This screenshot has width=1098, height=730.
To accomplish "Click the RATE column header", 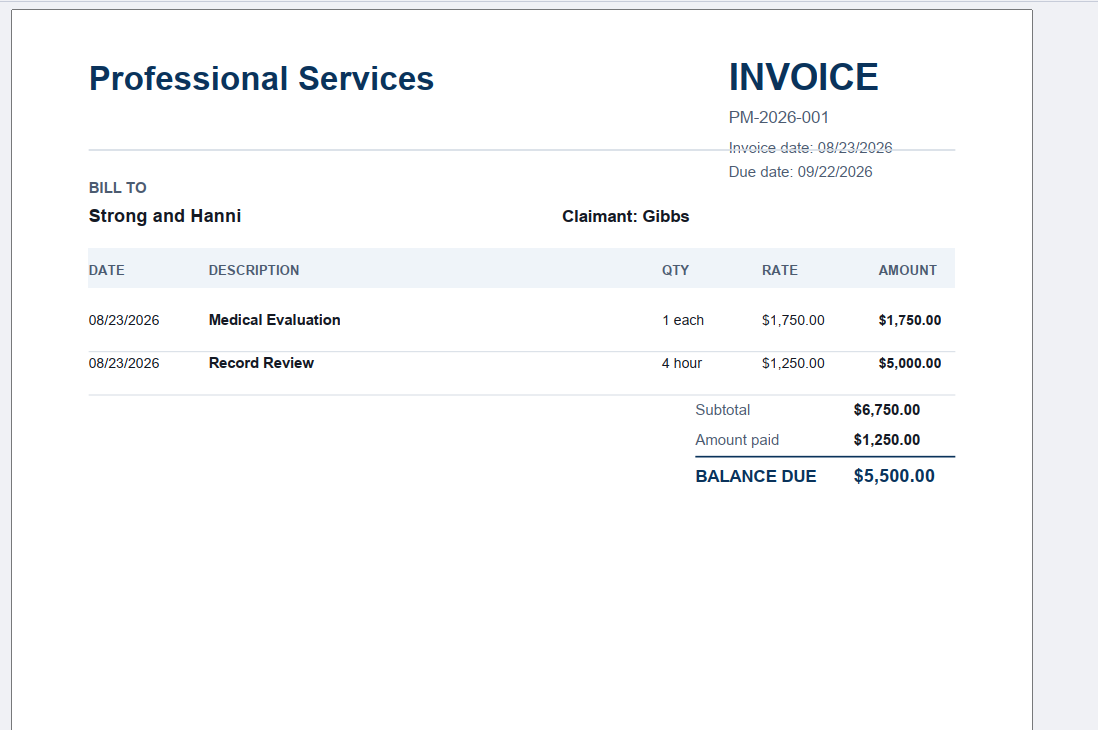I will [x=779, y=270].
